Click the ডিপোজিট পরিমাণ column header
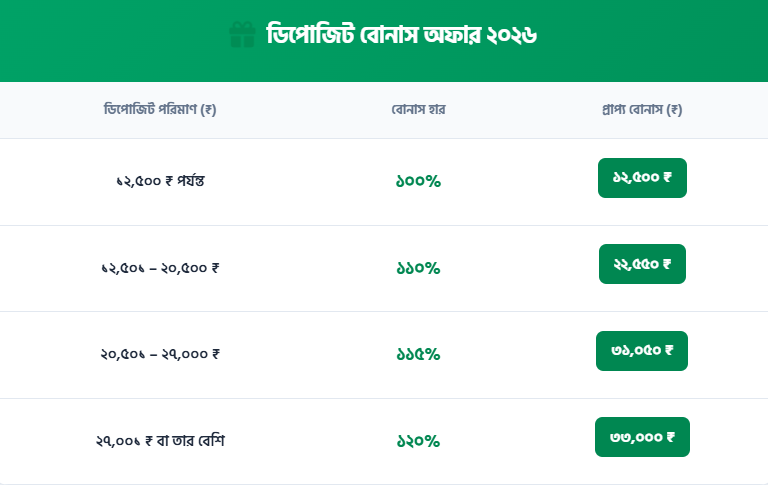The width and height of the screenshot is (768, 485). click(160, 109)
